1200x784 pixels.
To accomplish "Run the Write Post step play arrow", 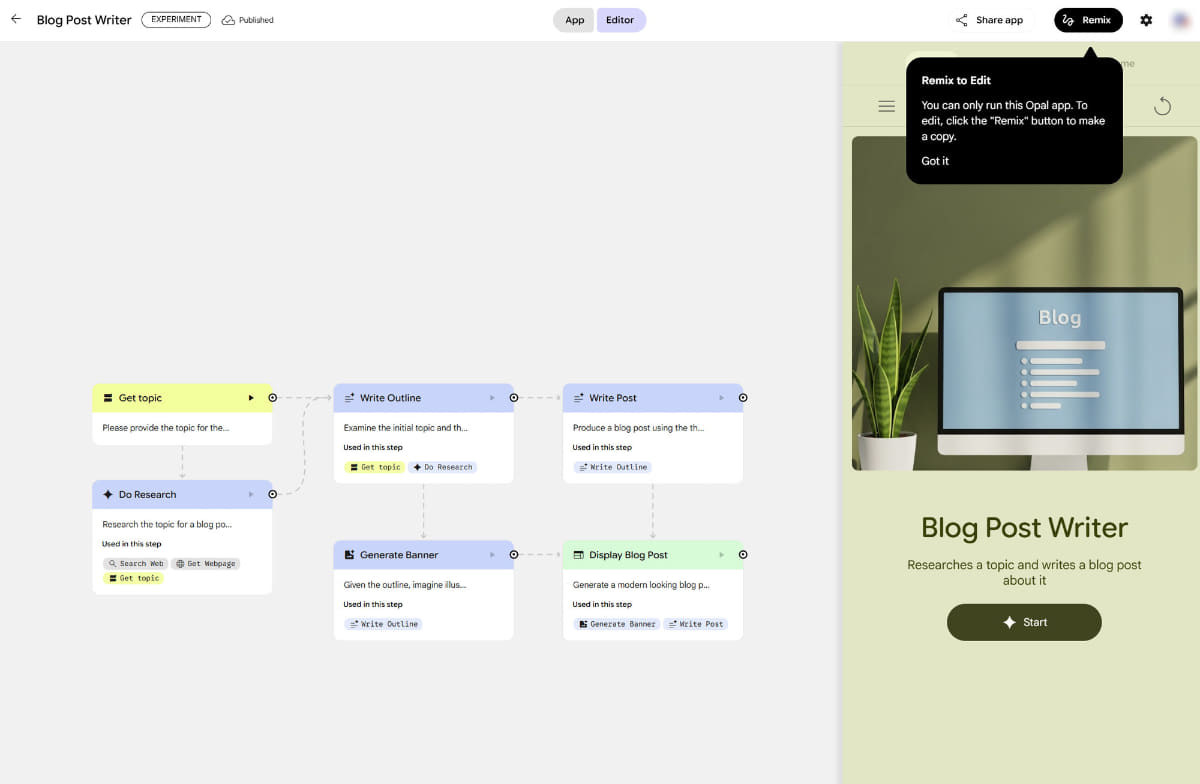I will pos(721,398).
